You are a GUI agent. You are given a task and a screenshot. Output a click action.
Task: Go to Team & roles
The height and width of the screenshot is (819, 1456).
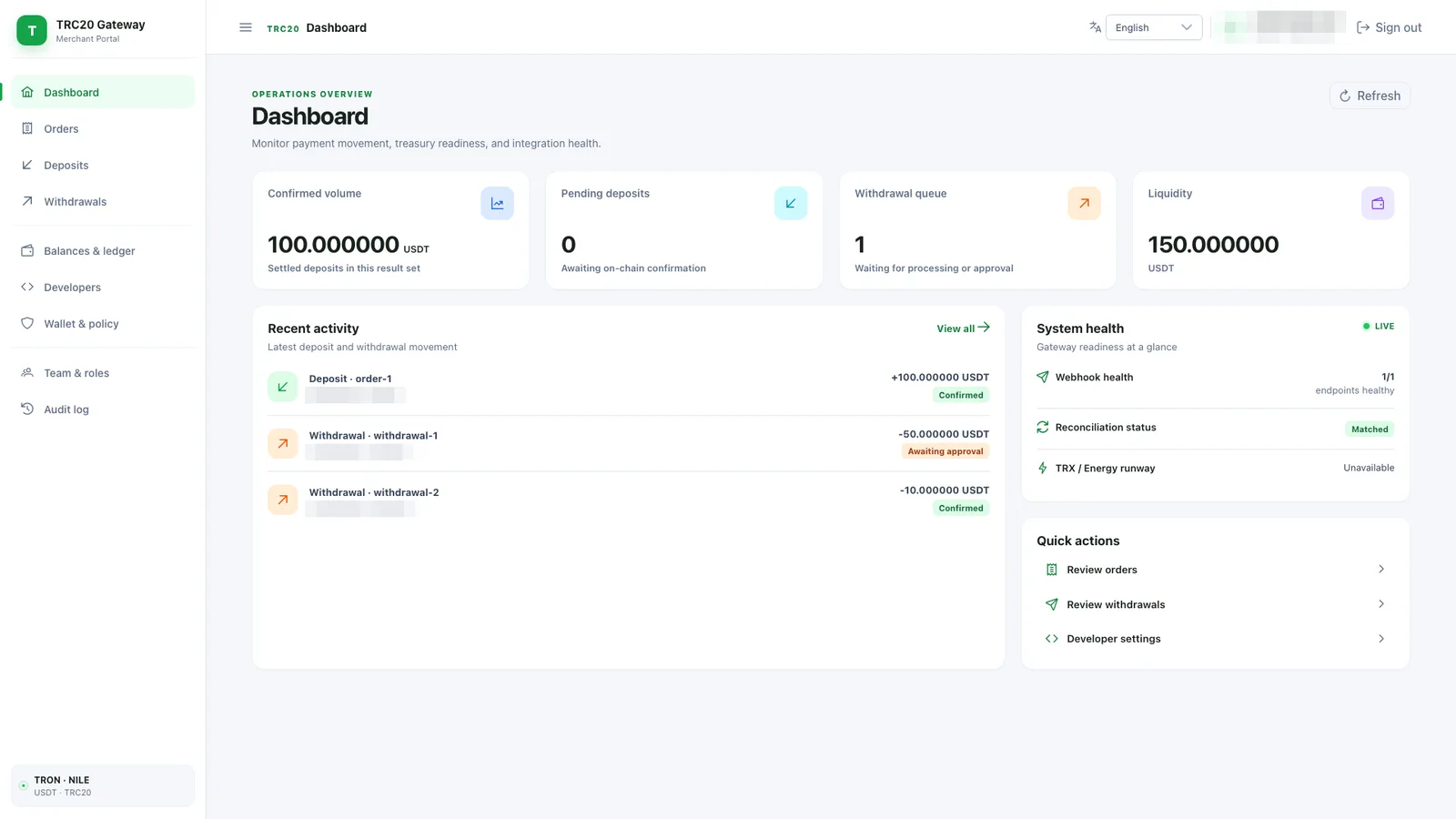(103, 372)
